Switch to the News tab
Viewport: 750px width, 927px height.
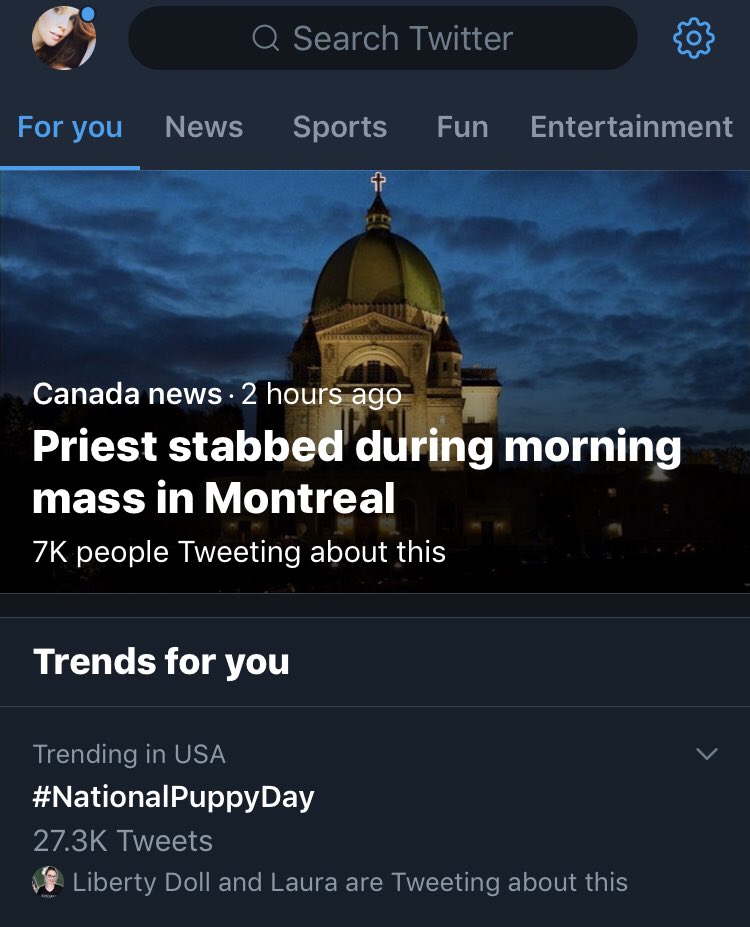point(204,127)
